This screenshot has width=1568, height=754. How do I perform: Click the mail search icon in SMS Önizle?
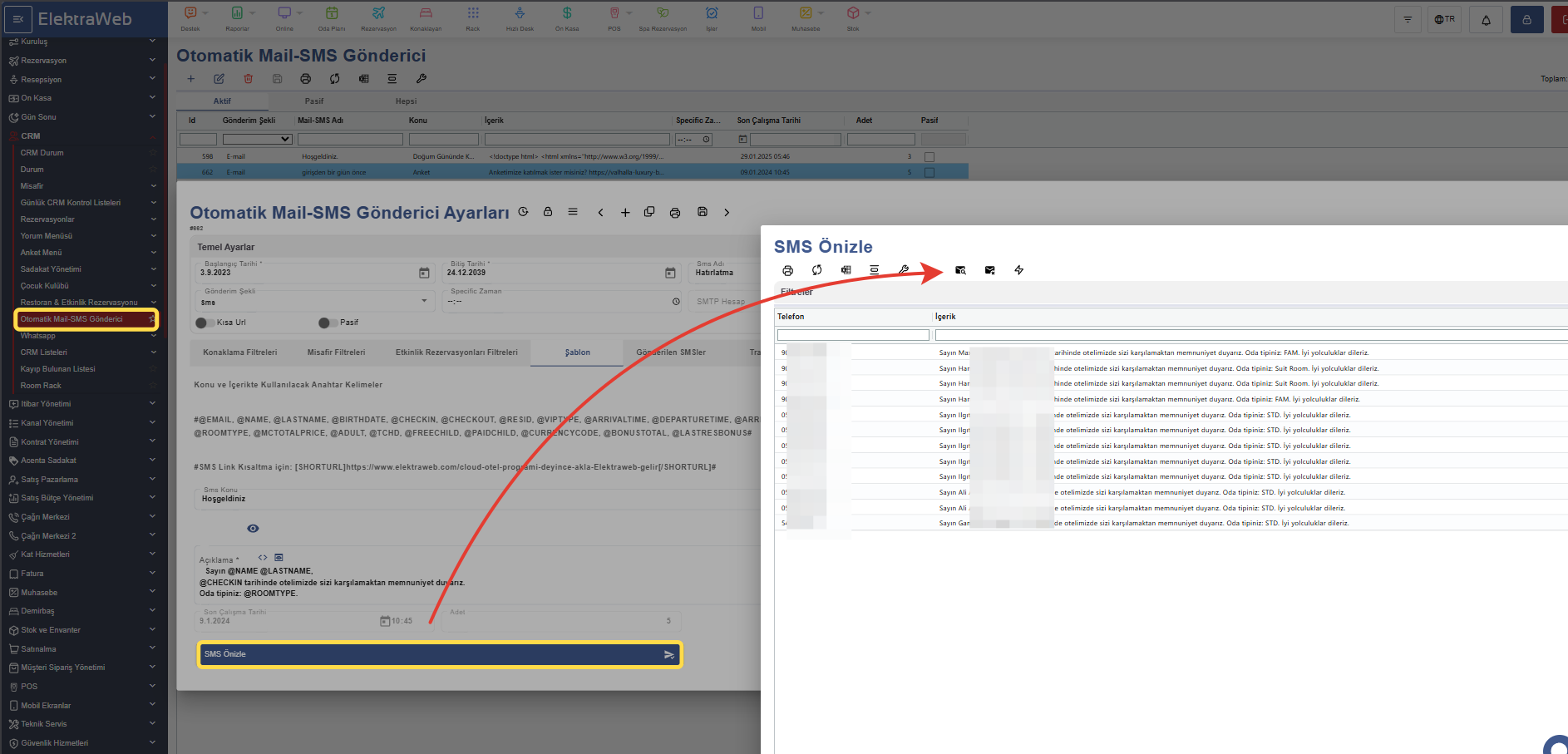click(960, 270)
